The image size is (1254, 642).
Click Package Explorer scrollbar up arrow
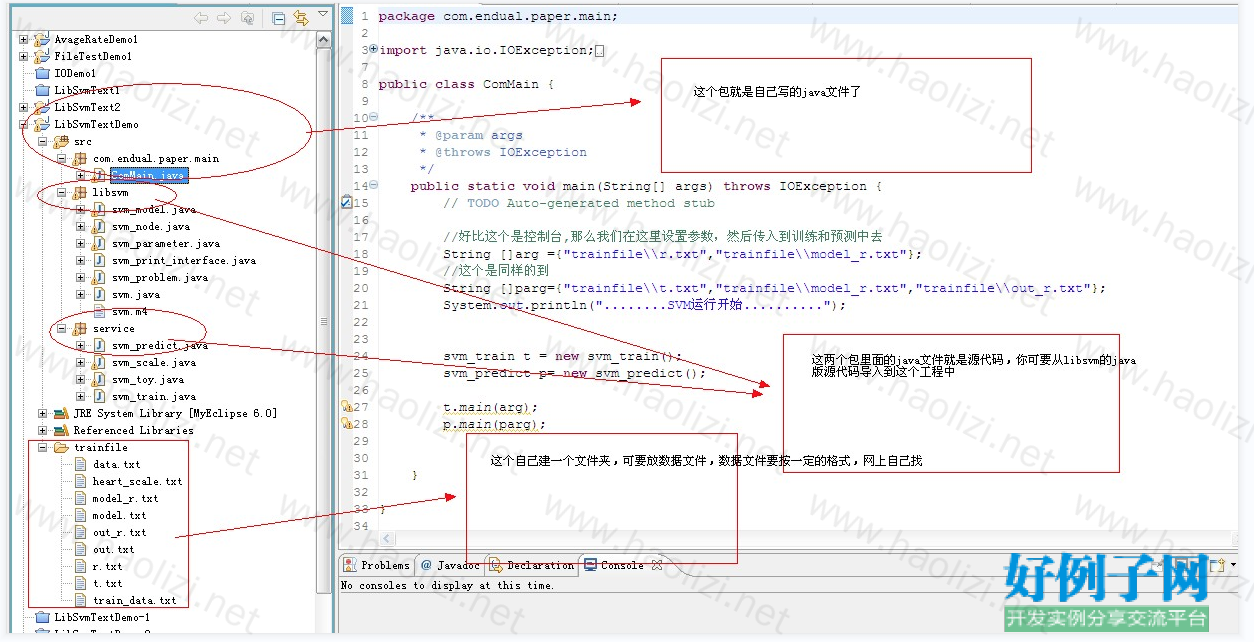coord(323,40)
